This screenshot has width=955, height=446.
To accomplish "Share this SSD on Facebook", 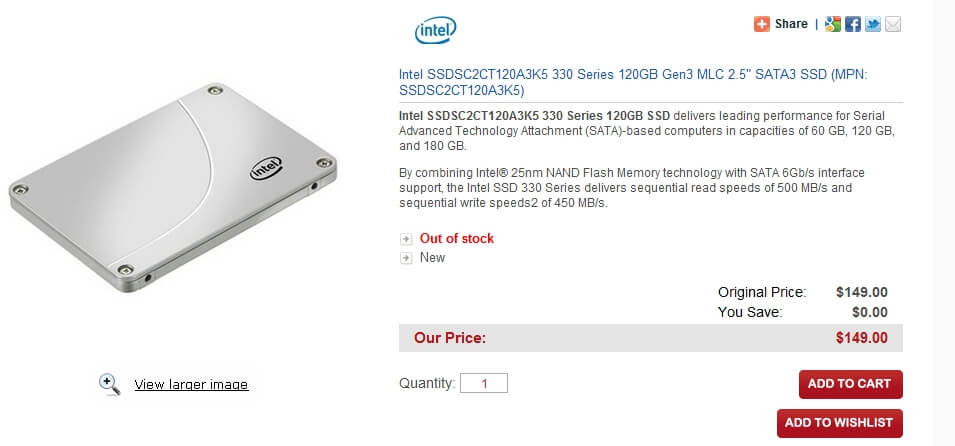I will click(853, 24).
